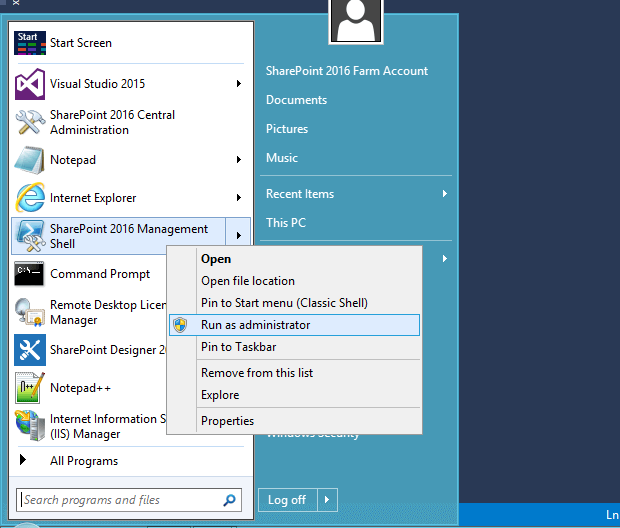Click the SharePoint Designer label

pos(108,350)
